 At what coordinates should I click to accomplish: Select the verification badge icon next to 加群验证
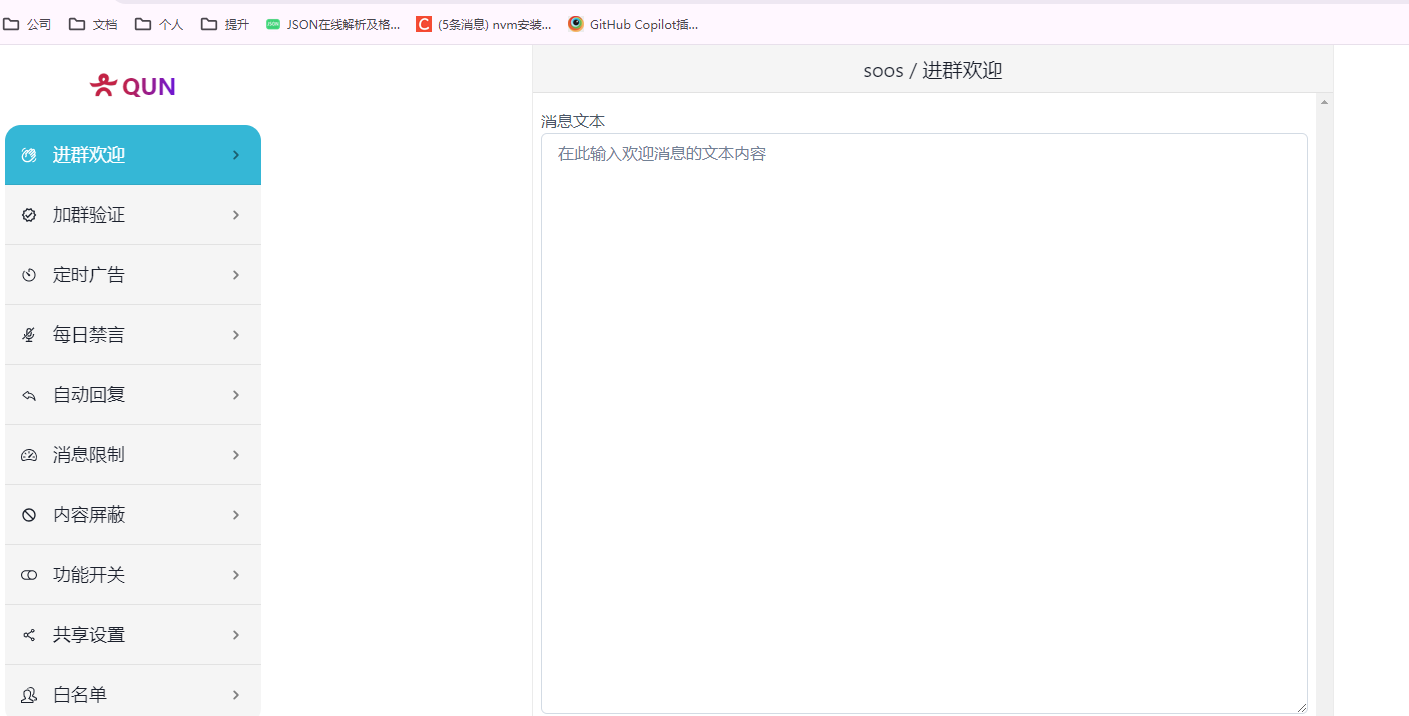pos(28,214)
